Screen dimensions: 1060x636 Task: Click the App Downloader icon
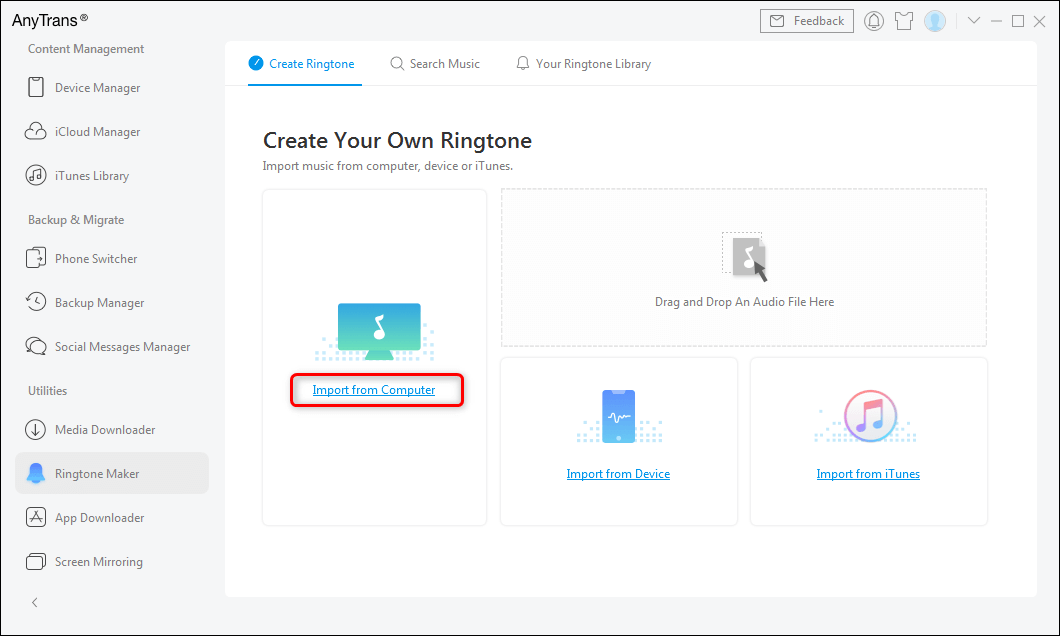(x=36, y=517)
